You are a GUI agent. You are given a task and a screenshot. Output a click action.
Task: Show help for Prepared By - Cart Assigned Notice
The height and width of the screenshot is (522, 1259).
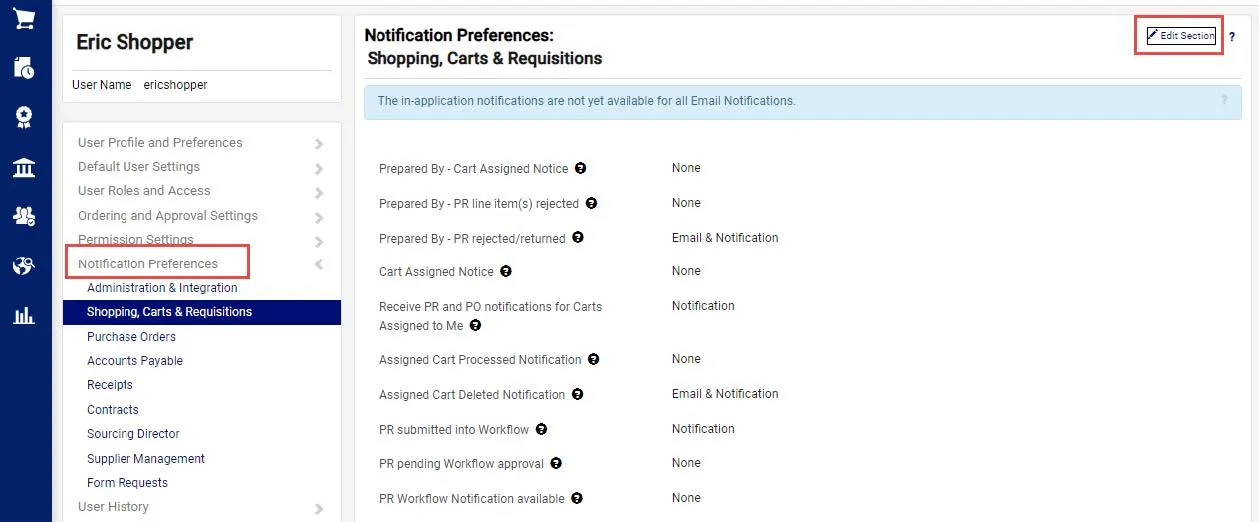581,168
